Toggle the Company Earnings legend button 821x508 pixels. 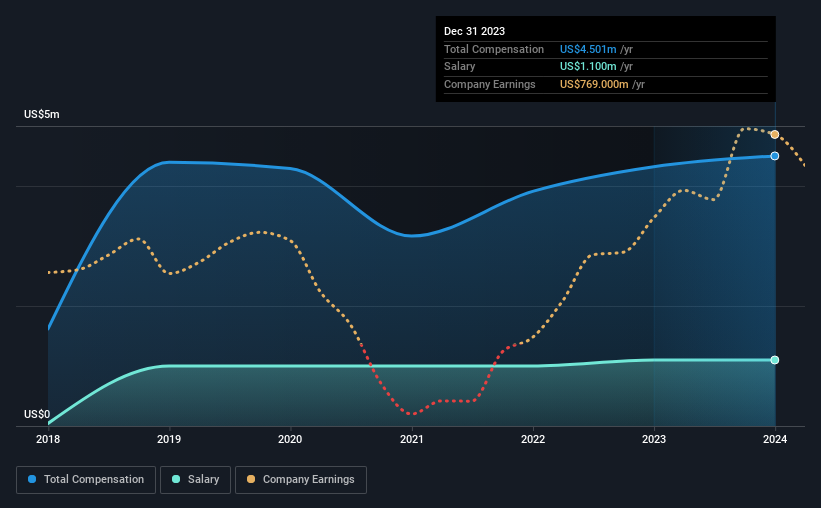coord(301,480)
